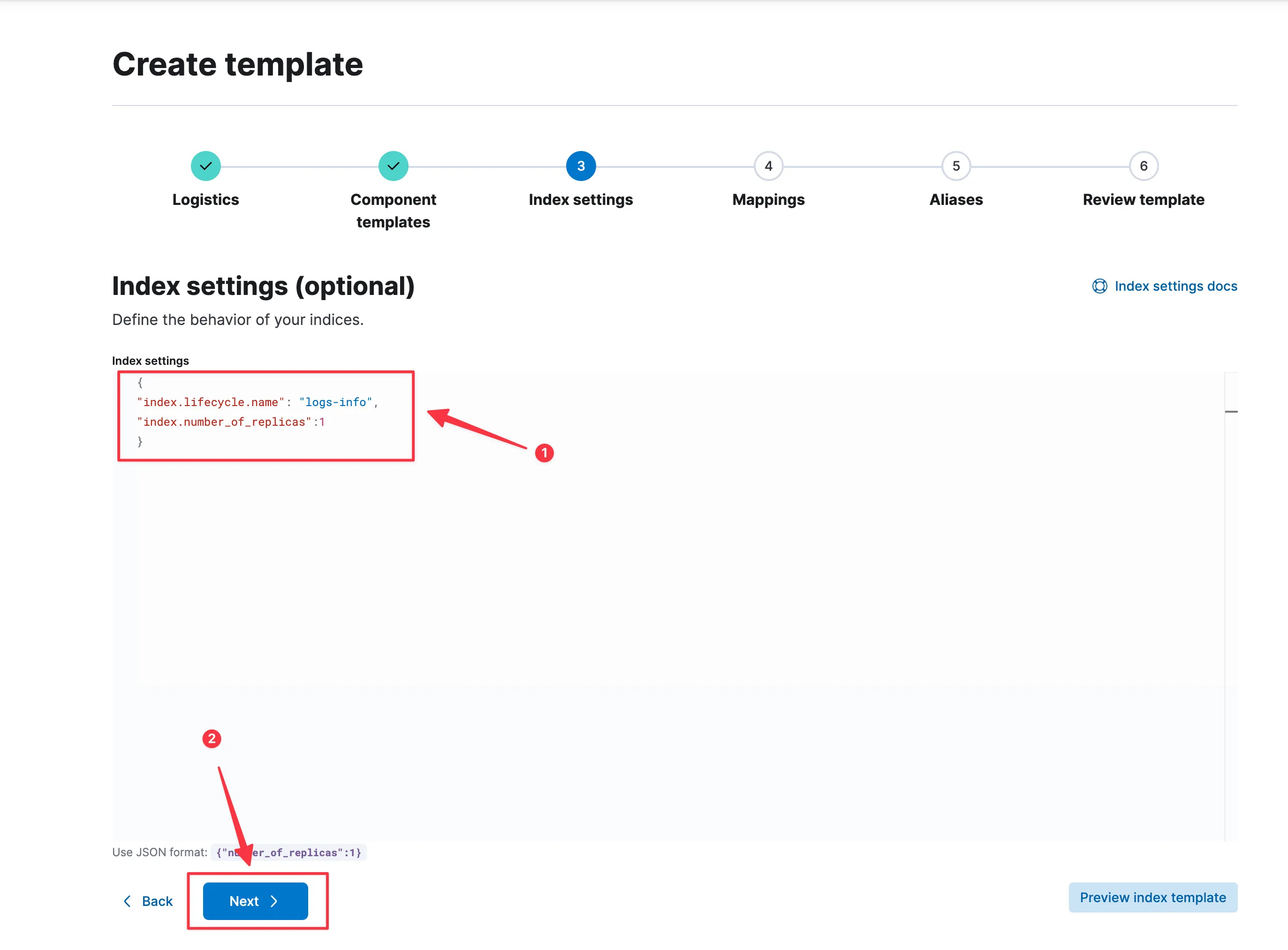The width and height of the screenshot is (1288, 950).
Task: Click the help lifebuoy icon beside docs
Action: [x=1099, y=287]
